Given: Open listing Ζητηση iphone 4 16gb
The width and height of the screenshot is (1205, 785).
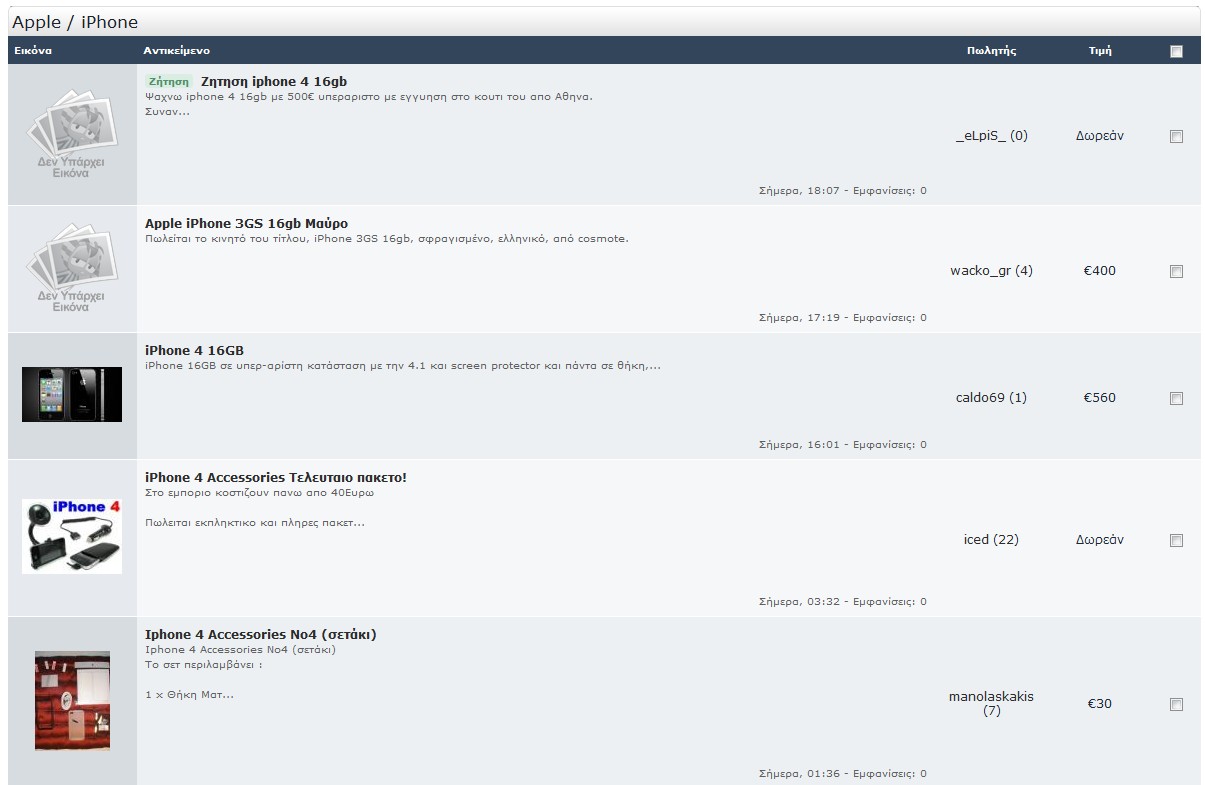Looking at the screenshot, I should (274, 81).
